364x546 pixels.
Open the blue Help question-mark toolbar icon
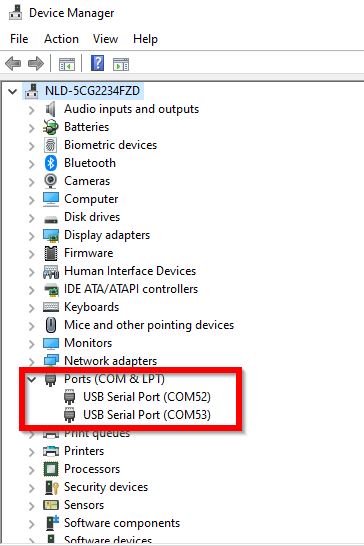pos(98,63)
